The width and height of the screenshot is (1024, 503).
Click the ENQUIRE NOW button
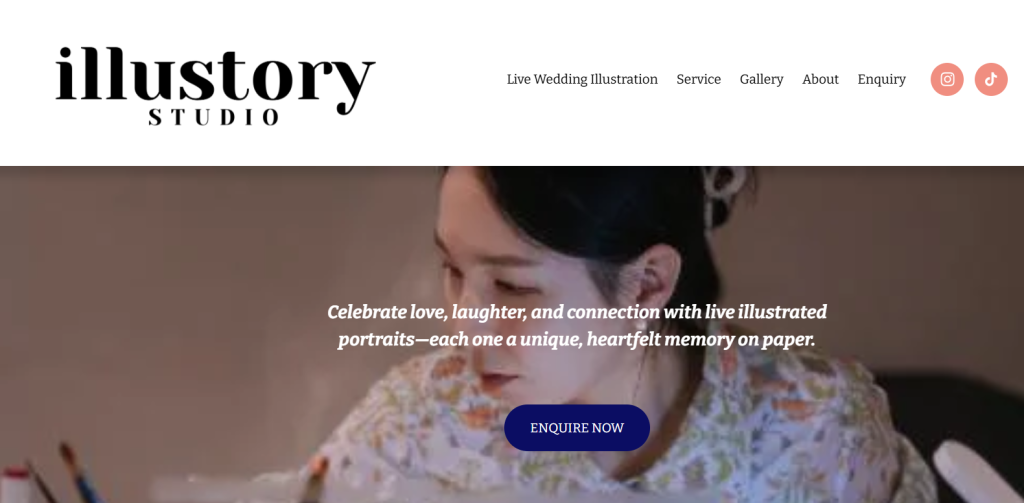(577, 428)
